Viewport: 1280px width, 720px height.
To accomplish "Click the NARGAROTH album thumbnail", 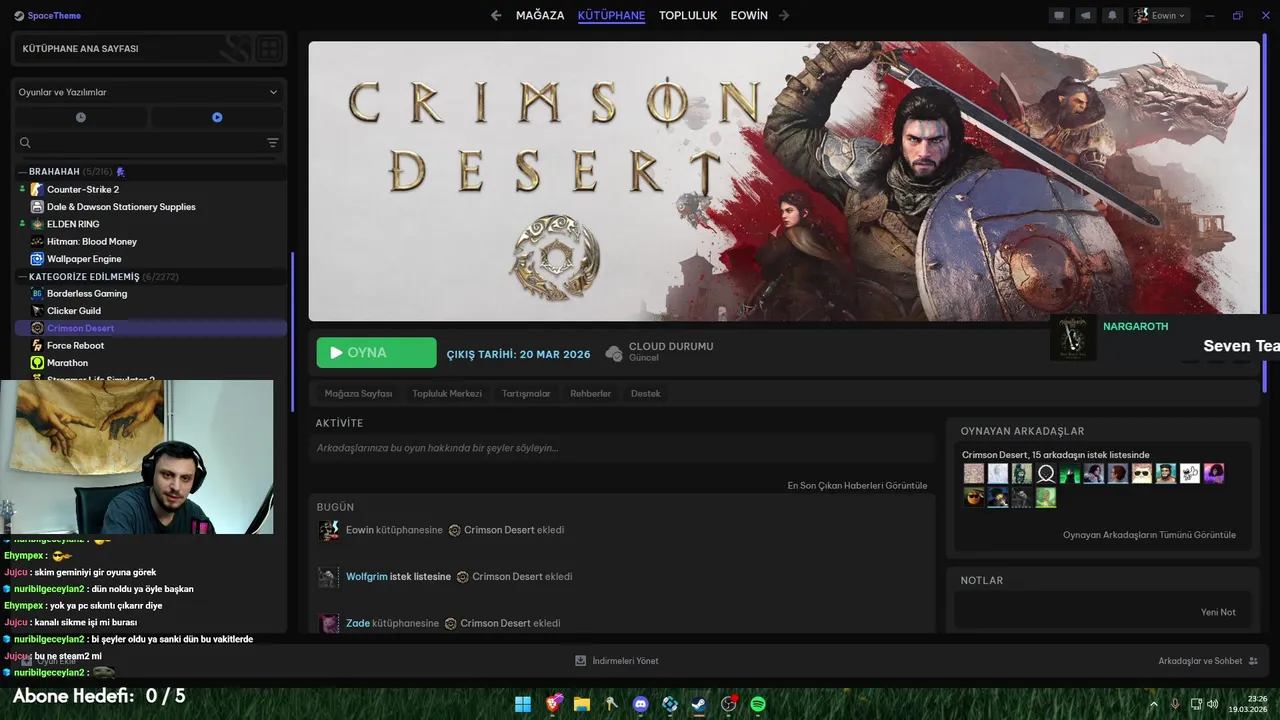I will pos(1073,338).
